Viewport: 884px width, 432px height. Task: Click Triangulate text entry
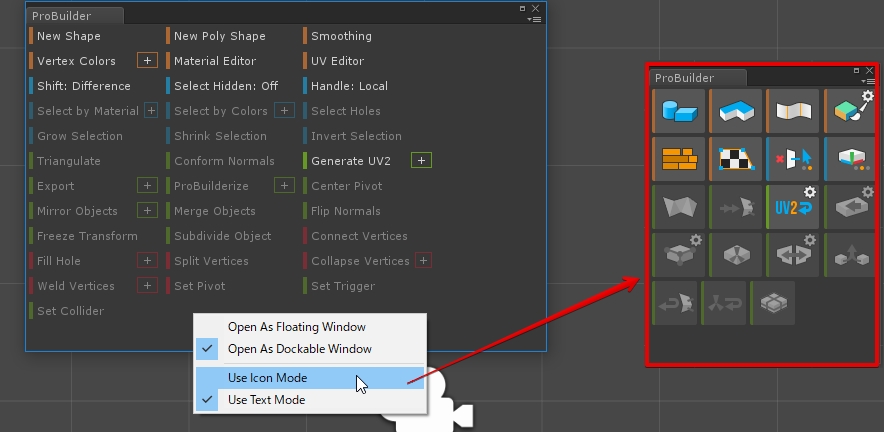68,161
